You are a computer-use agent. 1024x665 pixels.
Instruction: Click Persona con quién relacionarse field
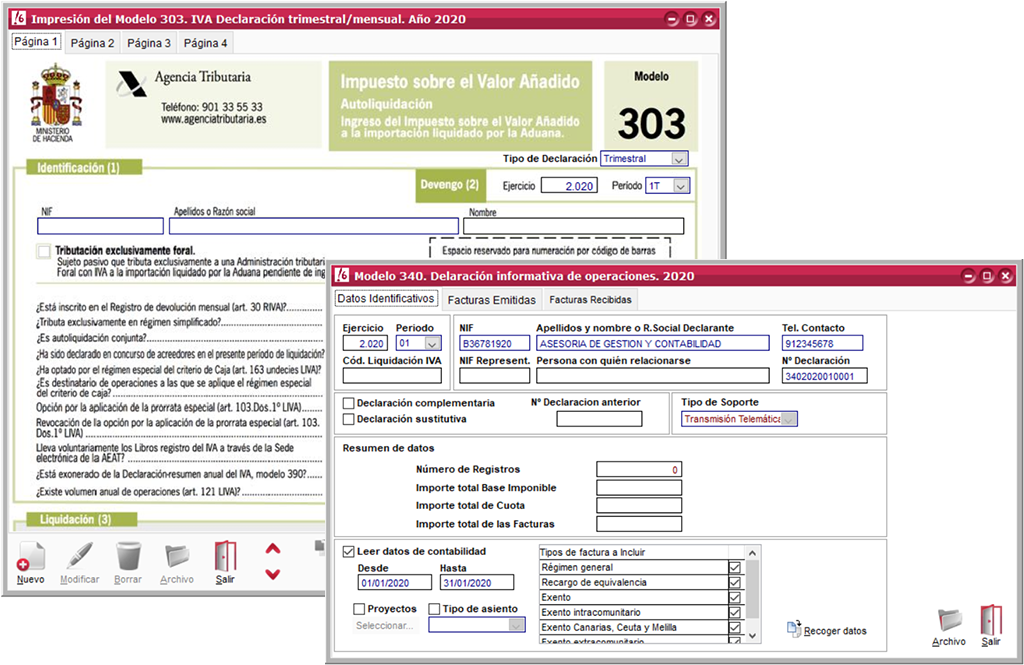pyautogui.click(x=653, y=376)
